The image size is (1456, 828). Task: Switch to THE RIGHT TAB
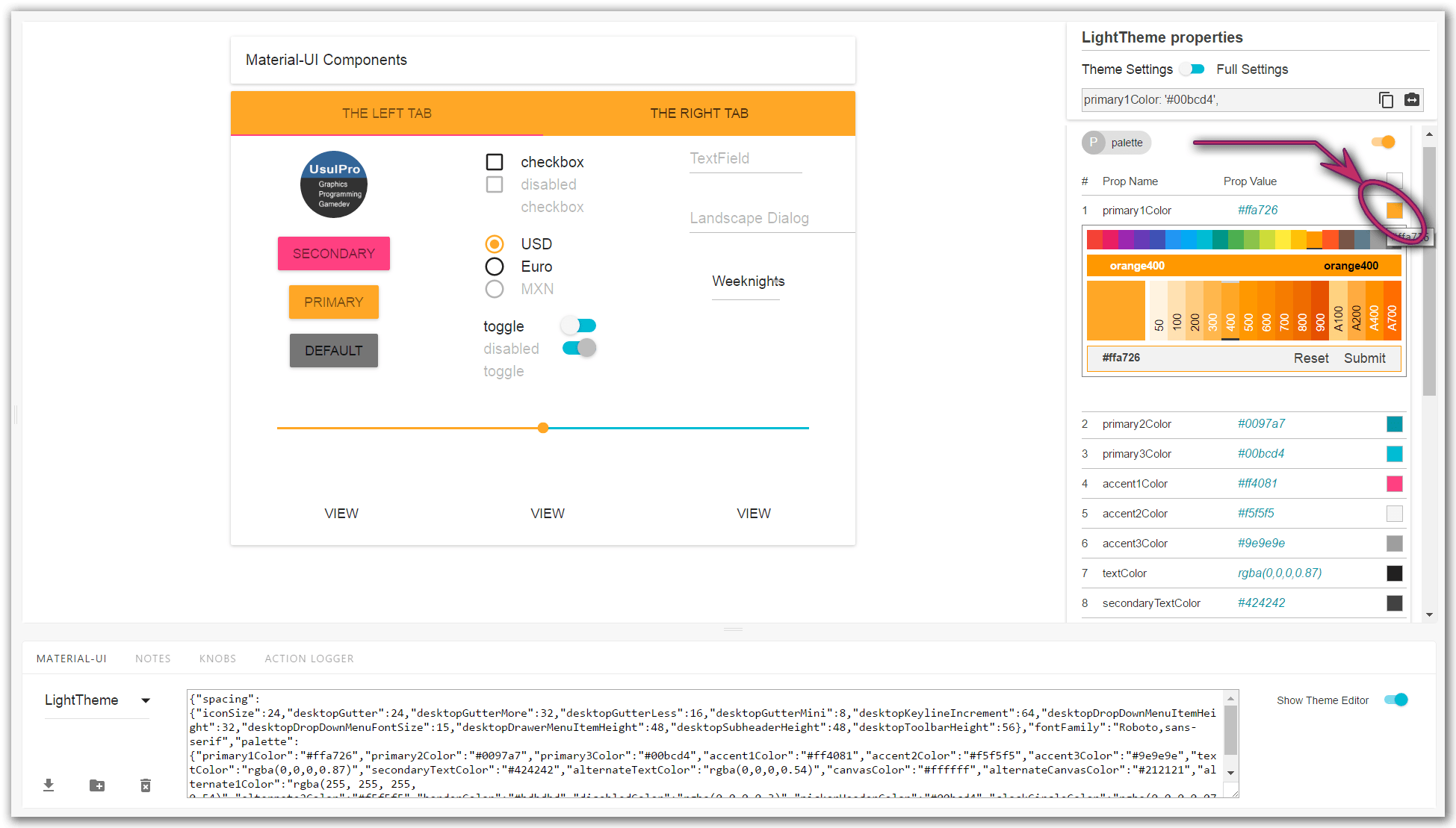point(698,113)
